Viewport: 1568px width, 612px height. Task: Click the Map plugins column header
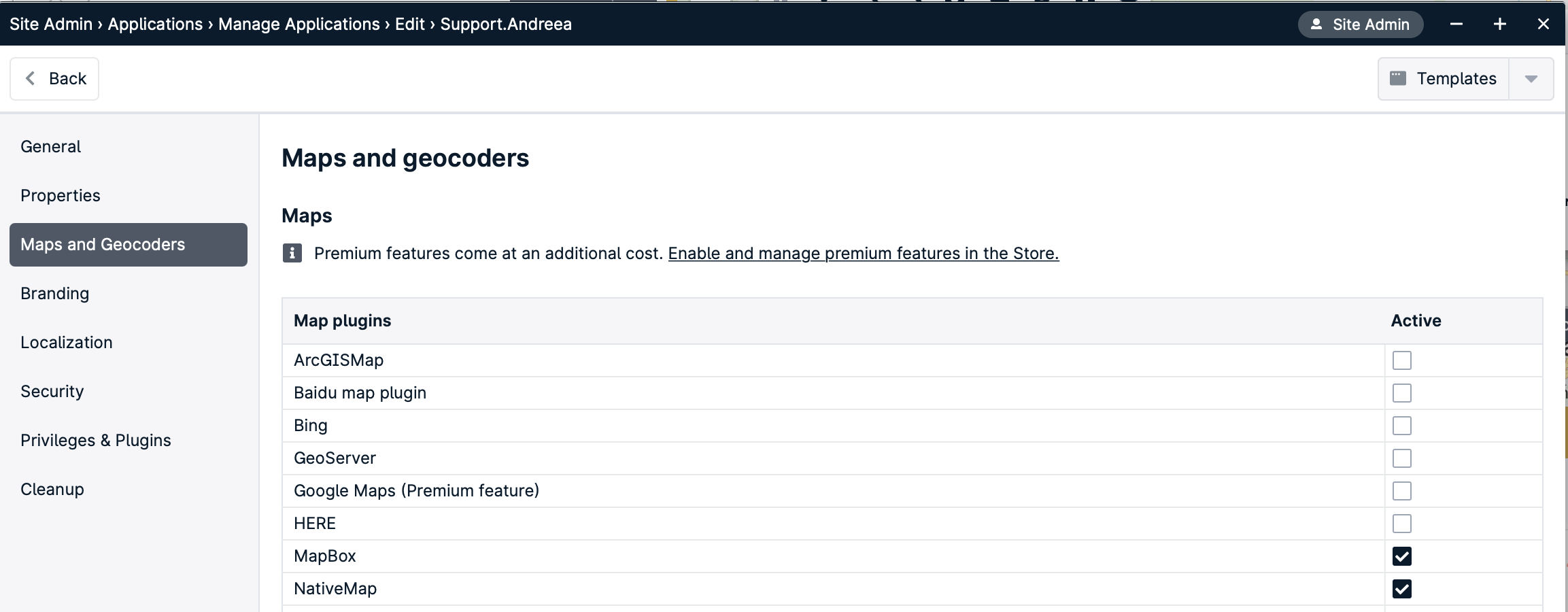[343, 320]
